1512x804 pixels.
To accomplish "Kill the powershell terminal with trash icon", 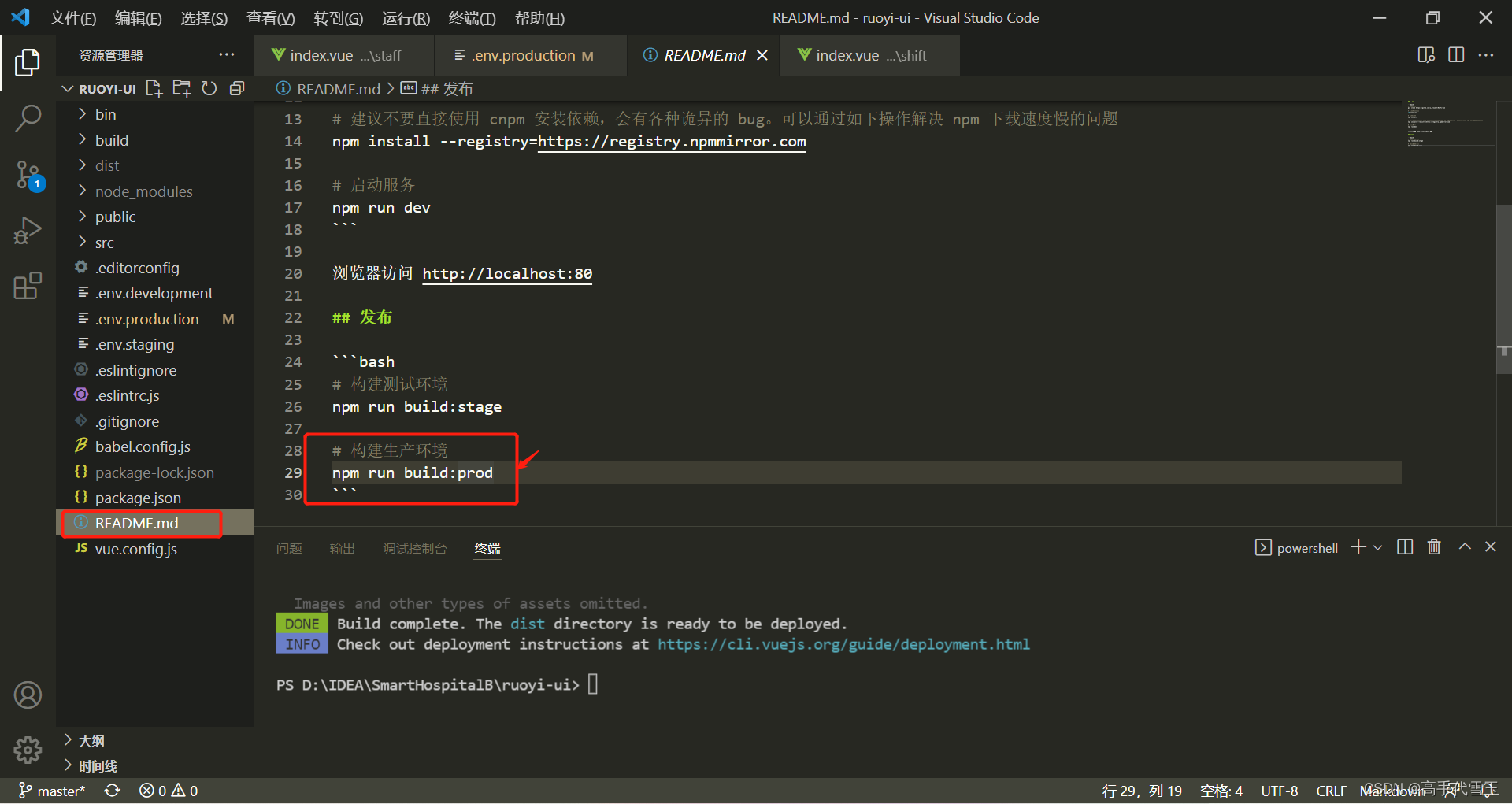I will (1433, 546).
